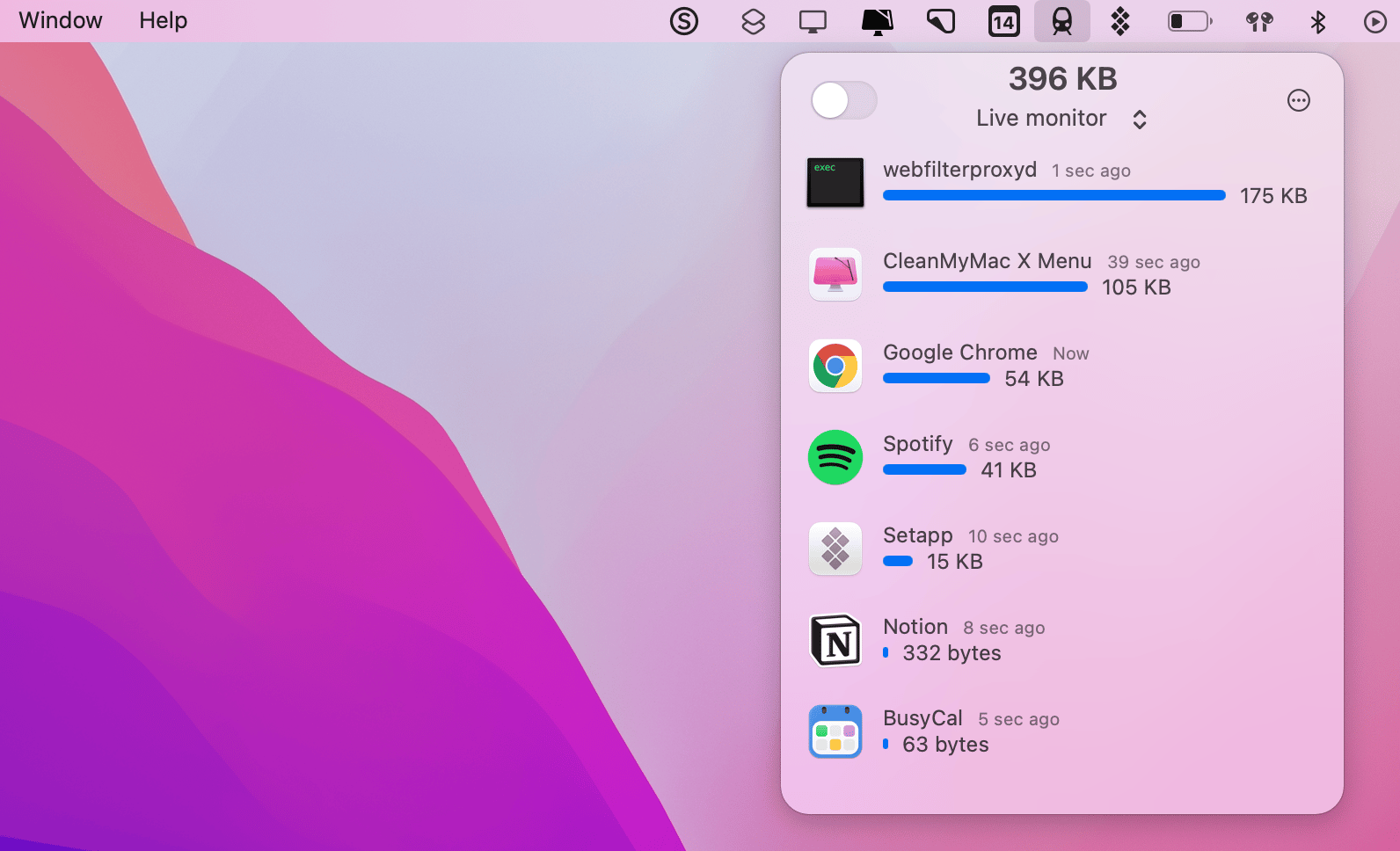Click the Google Chrome usage bar
This screenshot has width=1400, height=851.
click(x=937, y=378)
